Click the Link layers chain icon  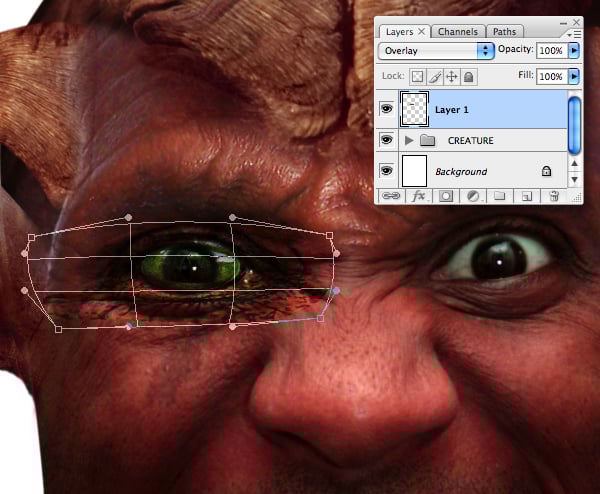[391, 196]
